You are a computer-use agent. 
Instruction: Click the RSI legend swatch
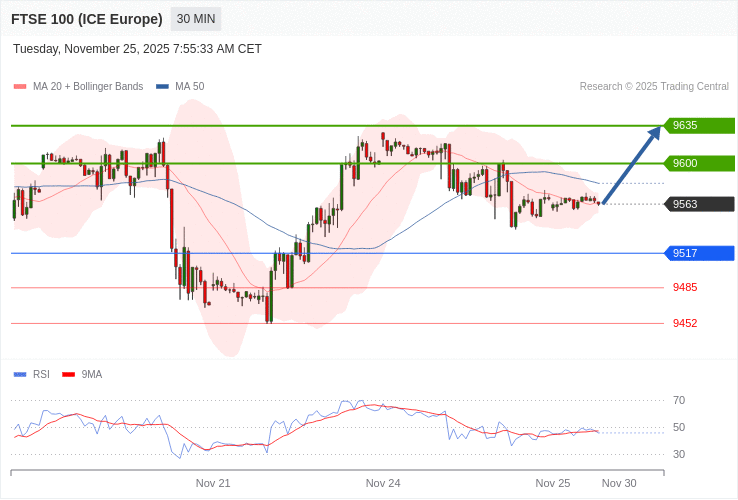(20, 375)
